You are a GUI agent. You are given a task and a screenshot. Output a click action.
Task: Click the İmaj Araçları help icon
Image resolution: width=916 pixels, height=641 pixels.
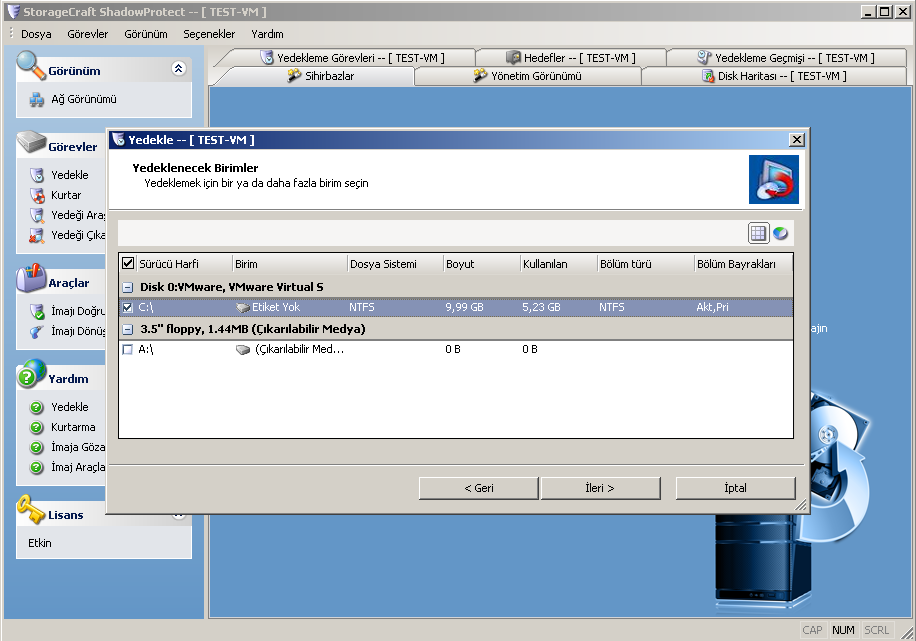click(37, 467)
